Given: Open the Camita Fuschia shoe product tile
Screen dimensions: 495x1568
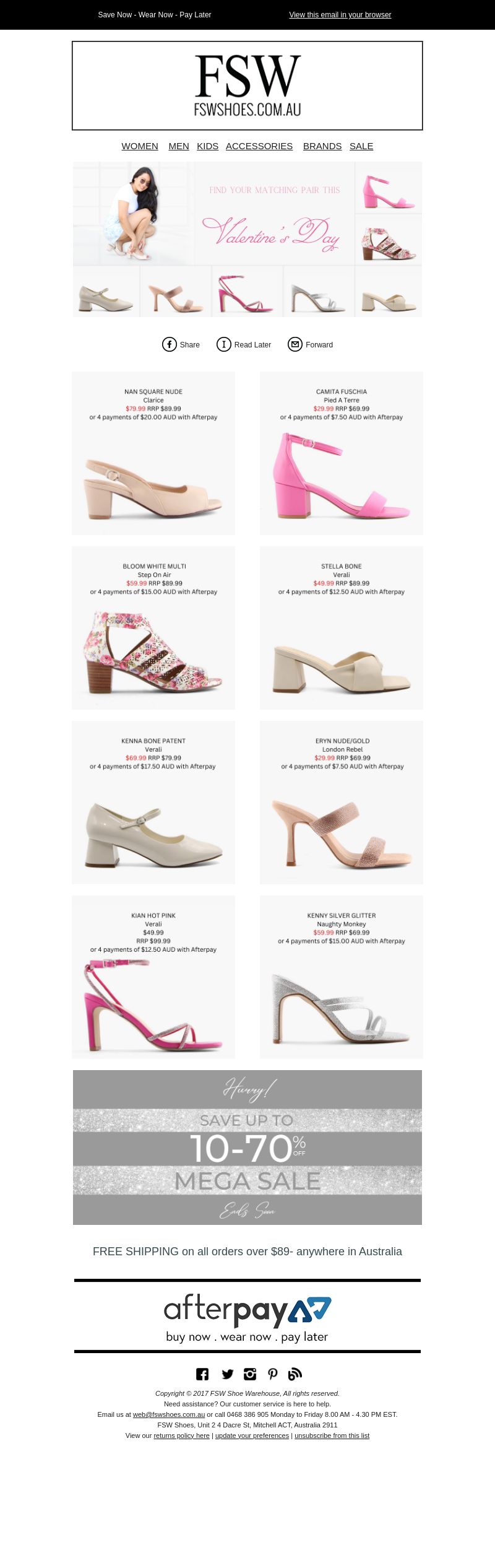Looking at the screenshot, I should pos(342,453).
